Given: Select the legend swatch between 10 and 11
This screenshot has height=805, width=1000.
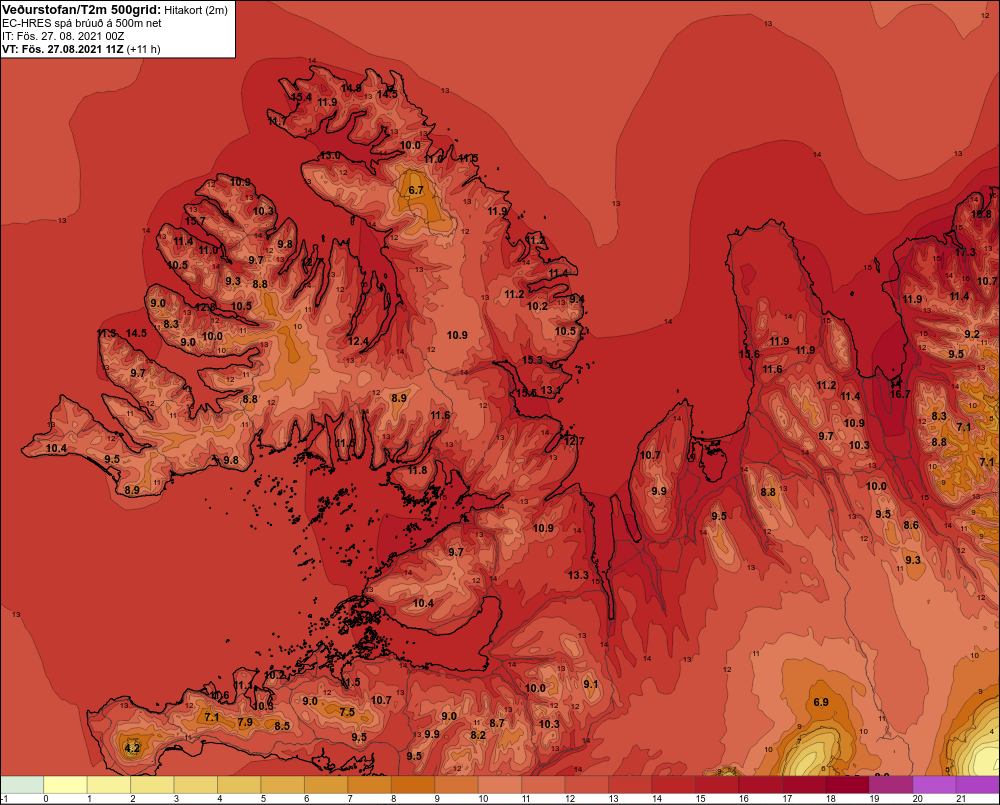Looking at the screenshot, I should point(500,785).
